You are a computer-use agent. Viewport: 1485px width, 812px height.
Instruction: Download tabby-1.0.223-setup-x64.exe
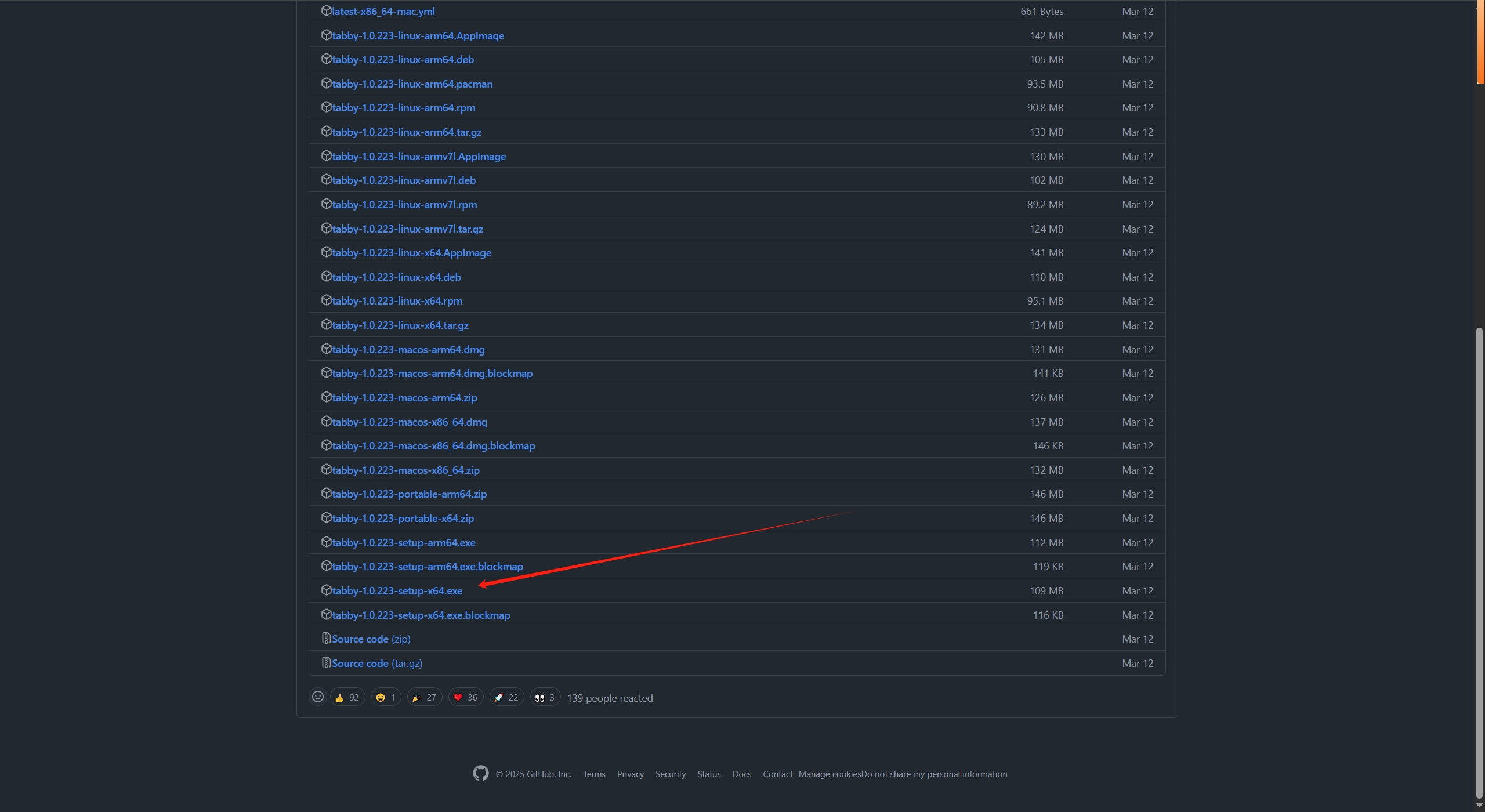coord(397,591)
